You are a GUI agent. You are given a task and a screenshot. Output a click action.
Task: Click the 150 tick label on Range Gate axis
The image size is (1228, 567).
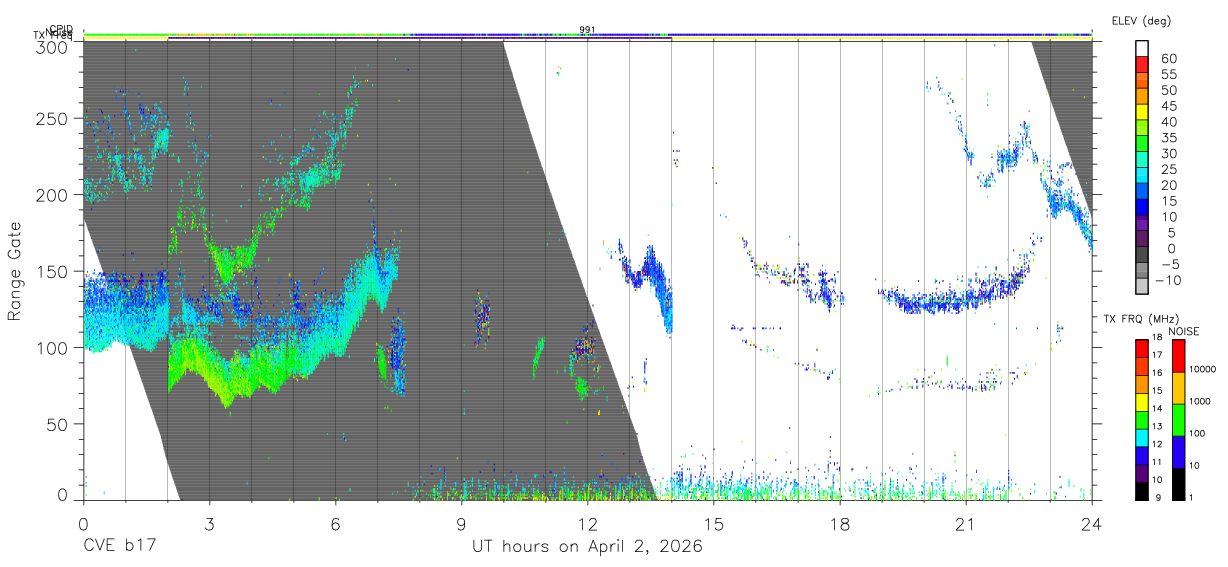coord(52,272)
